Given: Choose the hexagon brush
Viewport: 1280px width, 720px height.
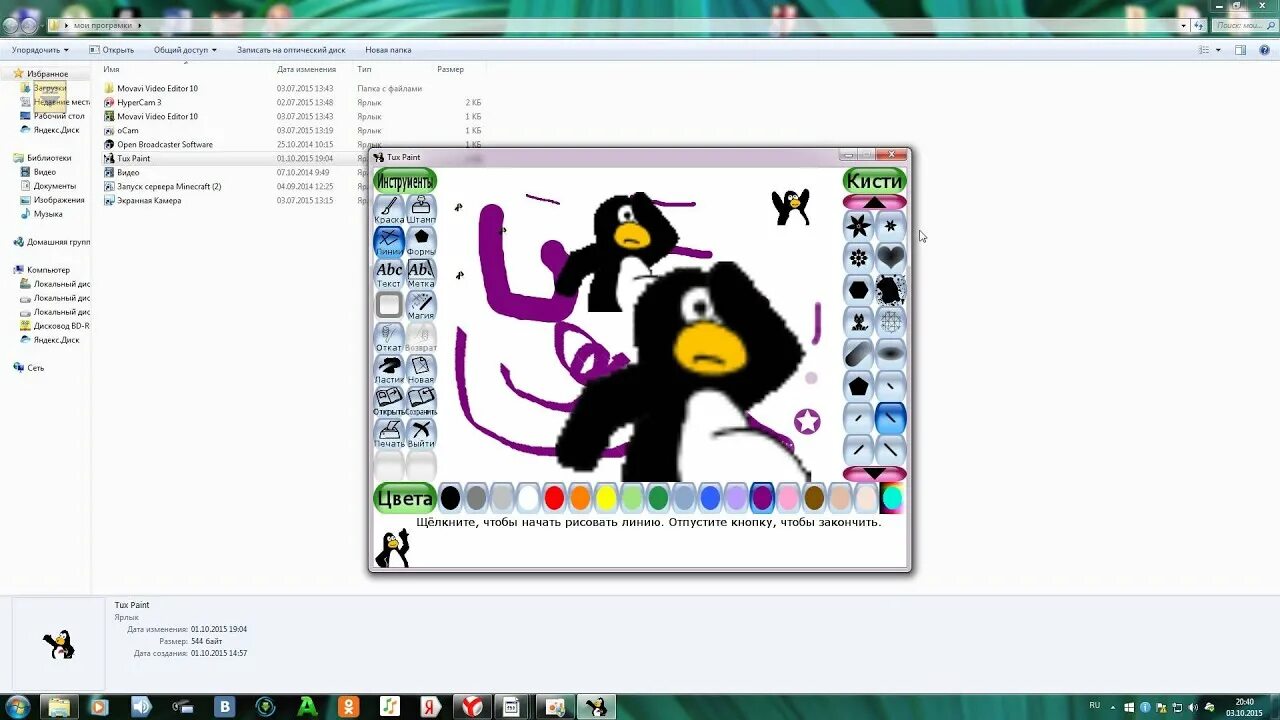Looking at the screenshot, I should (859, 290).
